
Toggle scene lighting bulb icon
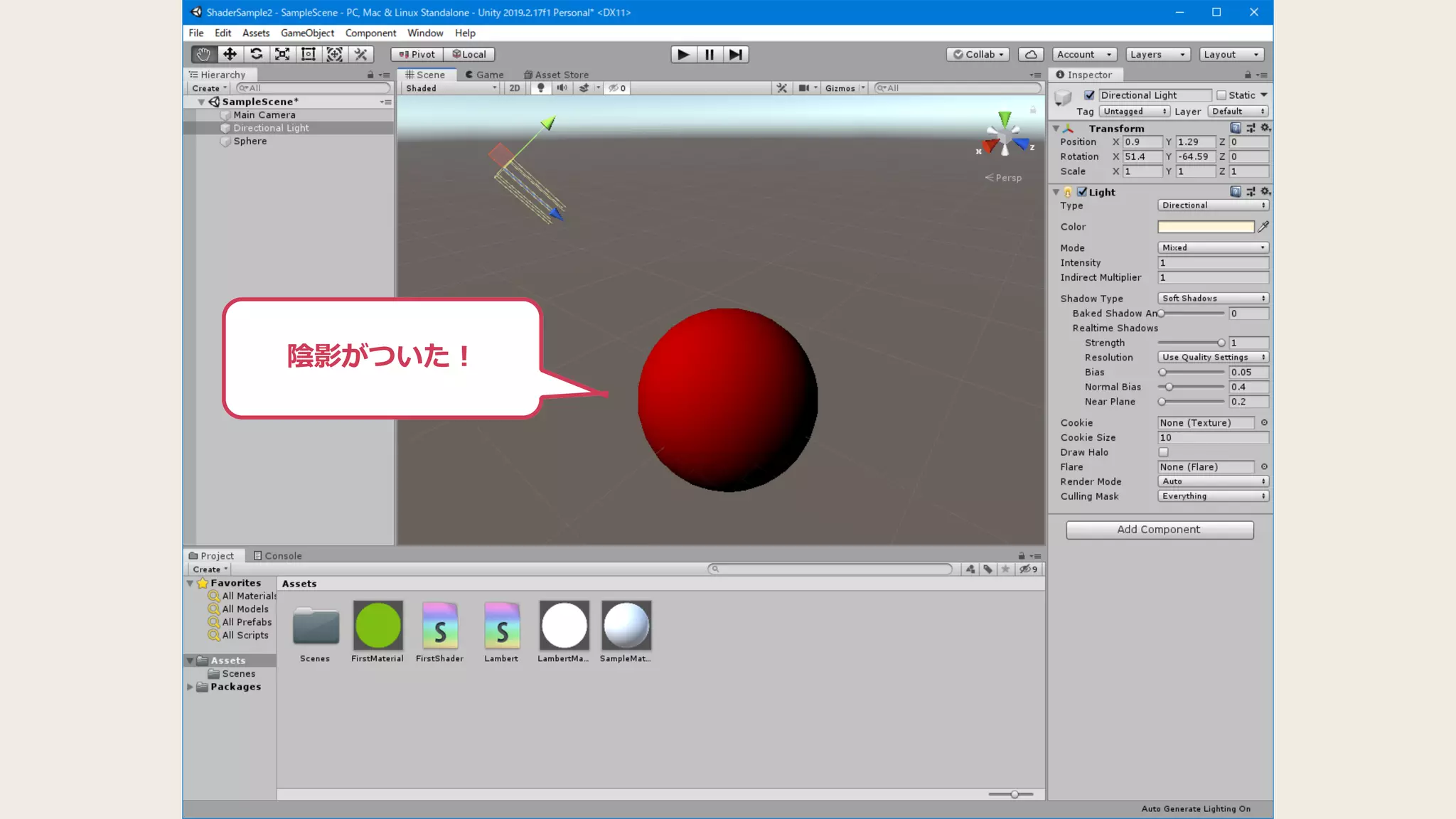(541, 88)
